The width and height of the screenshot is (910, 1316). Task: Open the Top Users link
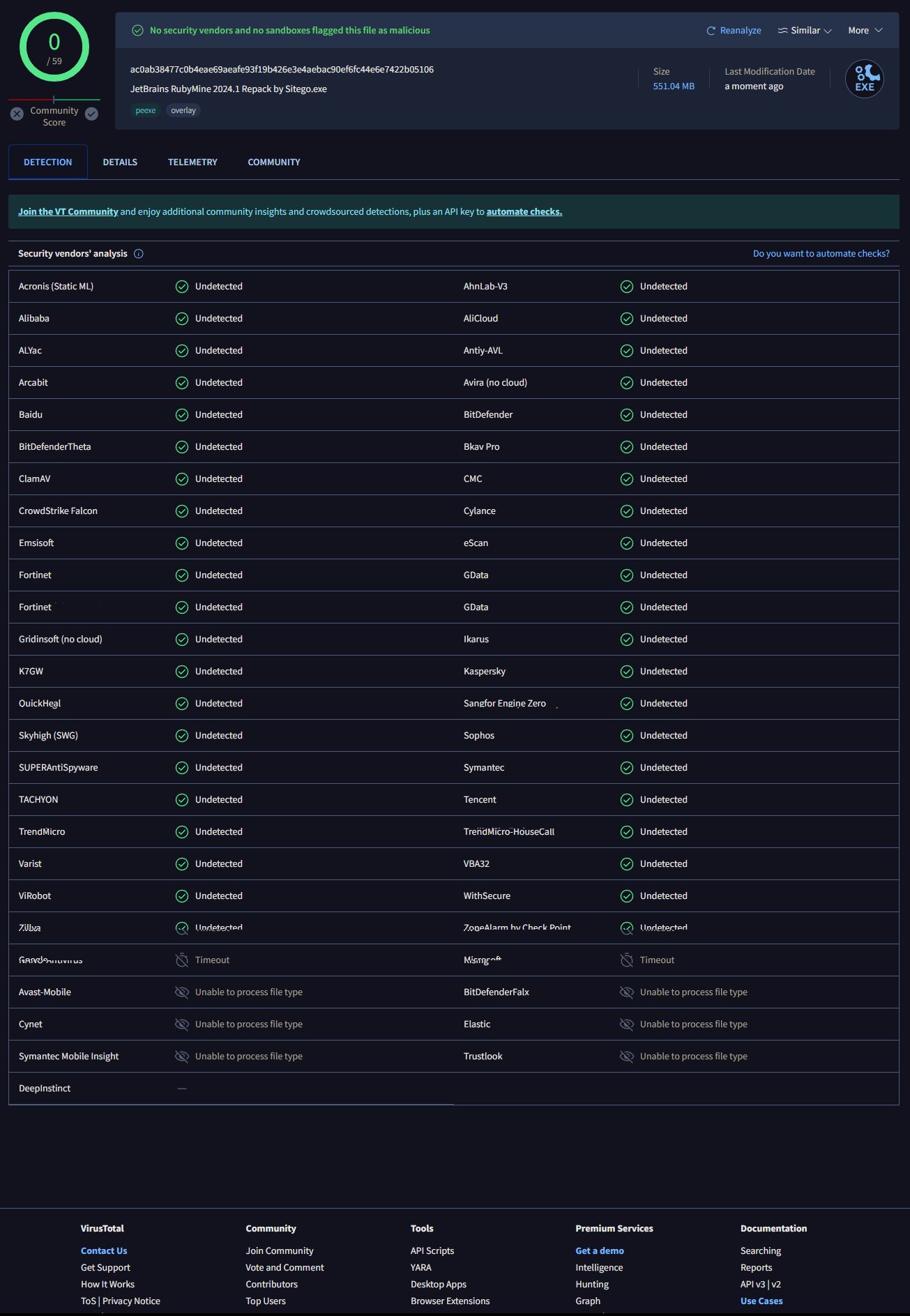pyautogui.click(x=266, y=1301)
